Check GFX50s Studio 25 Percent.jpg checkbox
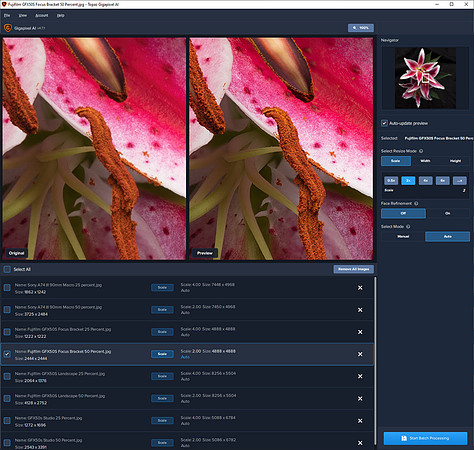Viewport: 474px width, 450px height. (x=7, y=421)
